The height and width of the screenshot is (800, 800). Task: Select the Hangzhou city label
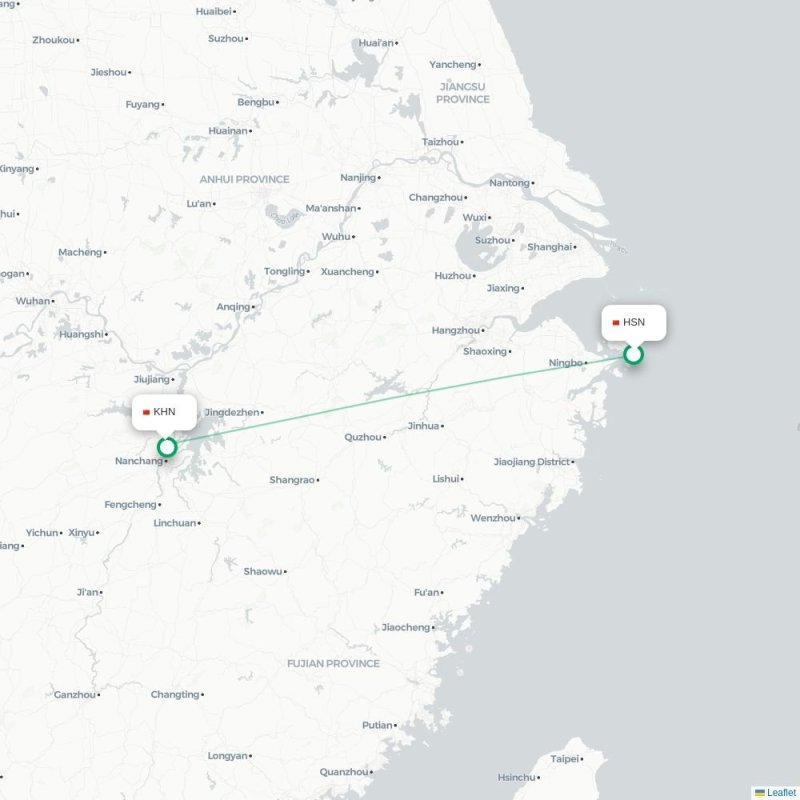click(456, 331)
